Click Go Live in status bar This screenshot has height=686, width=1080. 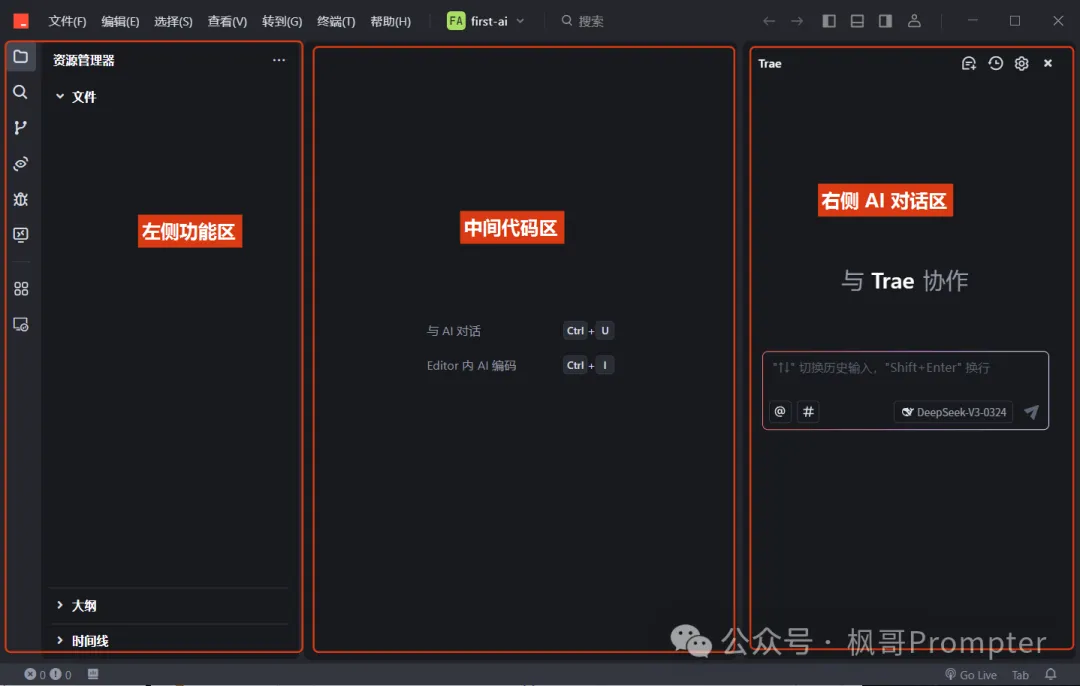click(x=971, y=674)
